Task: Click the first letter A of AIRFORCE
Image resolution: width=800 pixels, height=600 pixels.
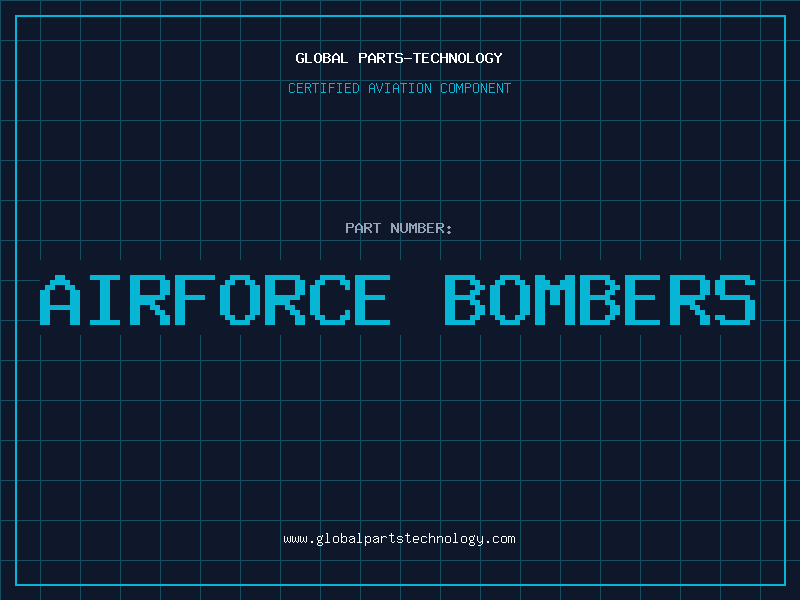Action: point(59,300)
